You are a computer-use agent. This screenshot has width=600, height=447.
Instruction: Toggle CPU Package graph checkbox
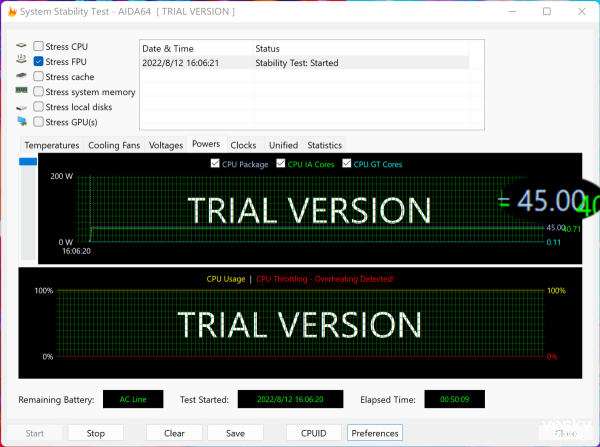coord(215,164)
